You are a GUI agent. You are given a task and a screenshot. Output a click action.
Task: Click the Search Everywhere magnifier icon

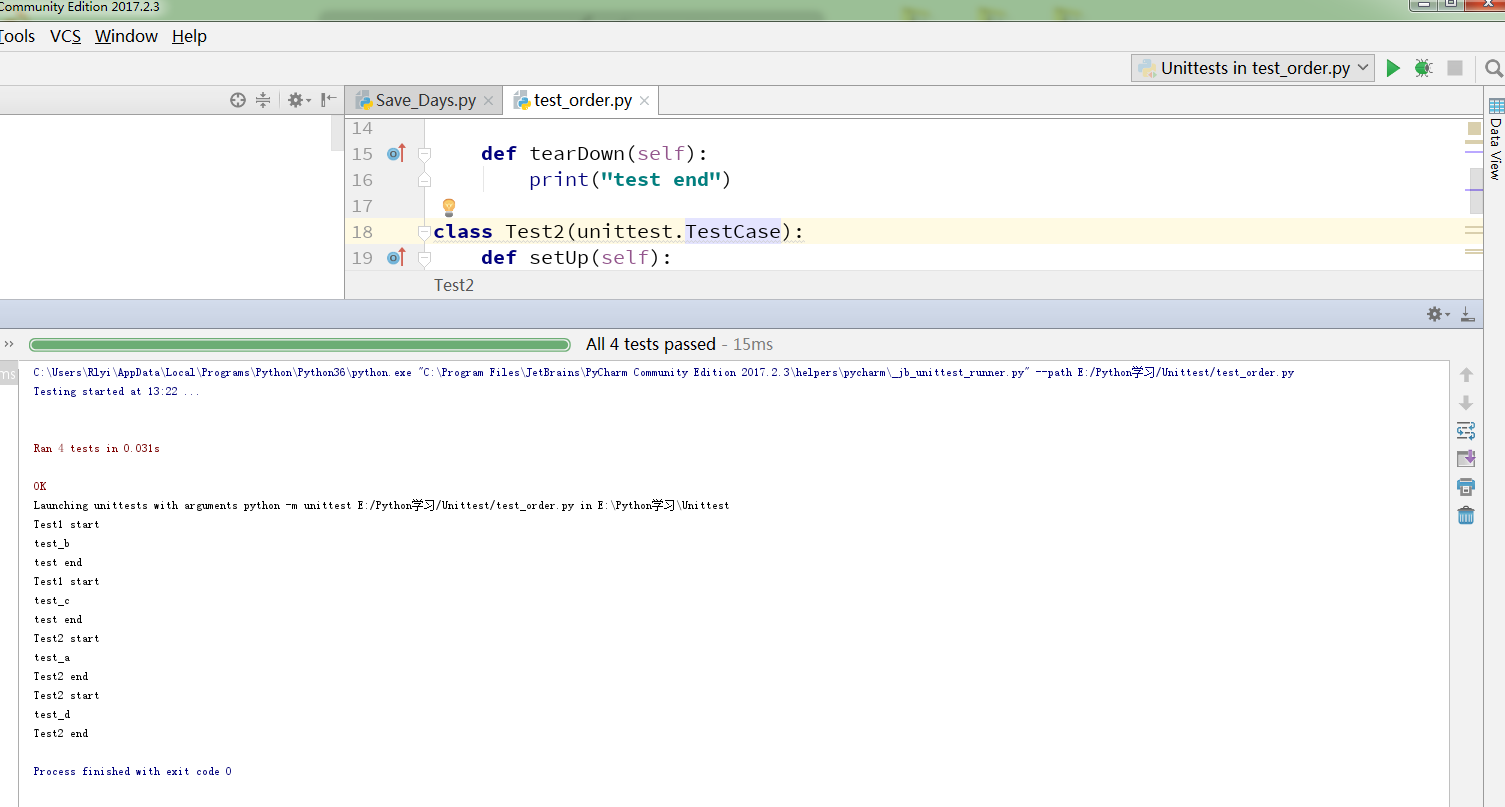click(x=1493, y=68)
